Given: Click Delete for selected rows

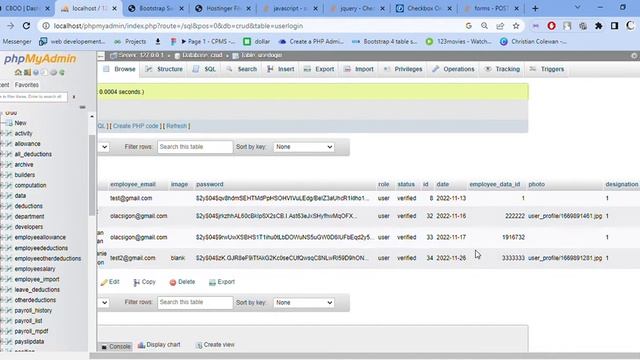Looking at the screenshot, I should coord(182,282).
